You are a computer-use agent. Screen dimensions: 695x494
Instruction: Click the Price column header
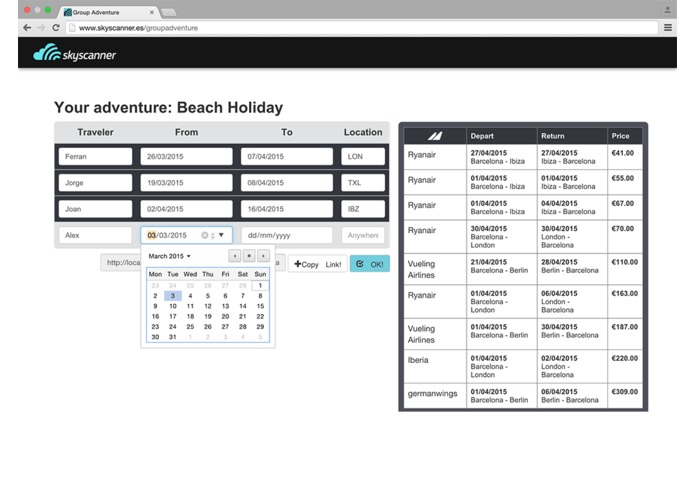(x=625, y=136)
